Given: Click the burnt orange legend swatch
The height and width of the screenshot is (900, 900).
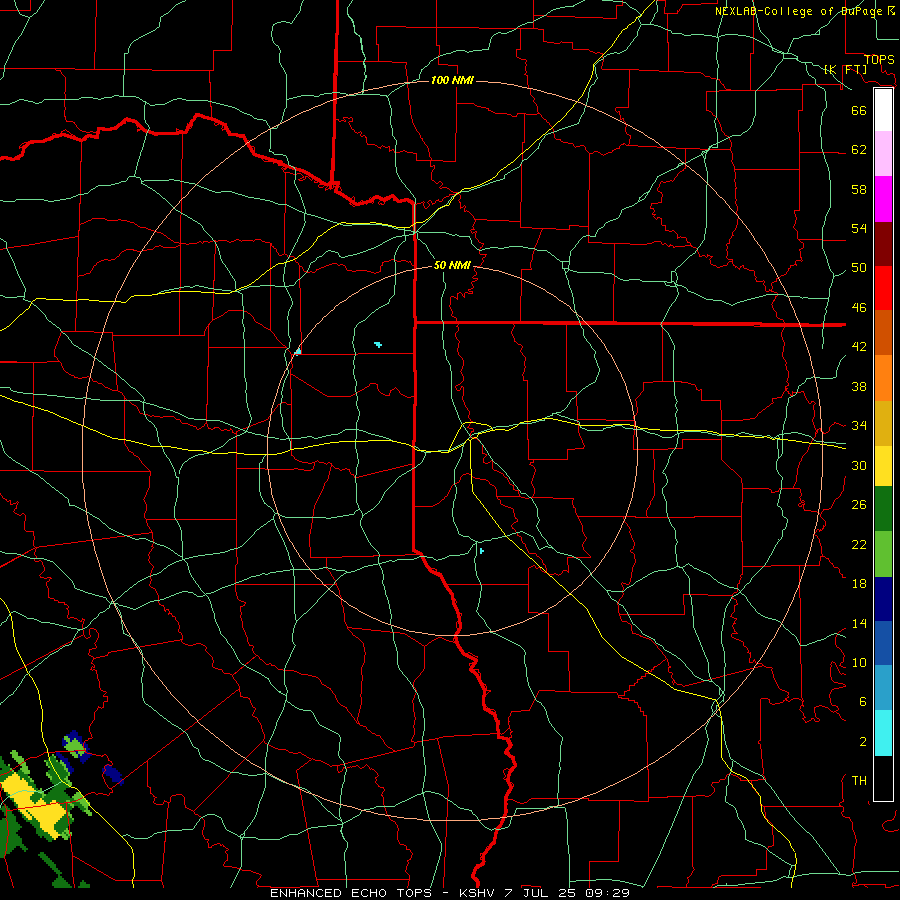Looking at the screenshot, I should pos(883,333).
